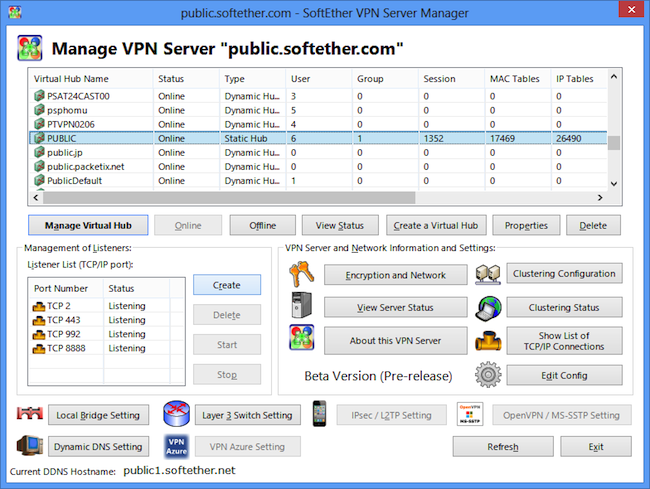Click the keys icon beside Encryption and Network
The width and height of the screenshot is (650, 489).
pos(301,274)
